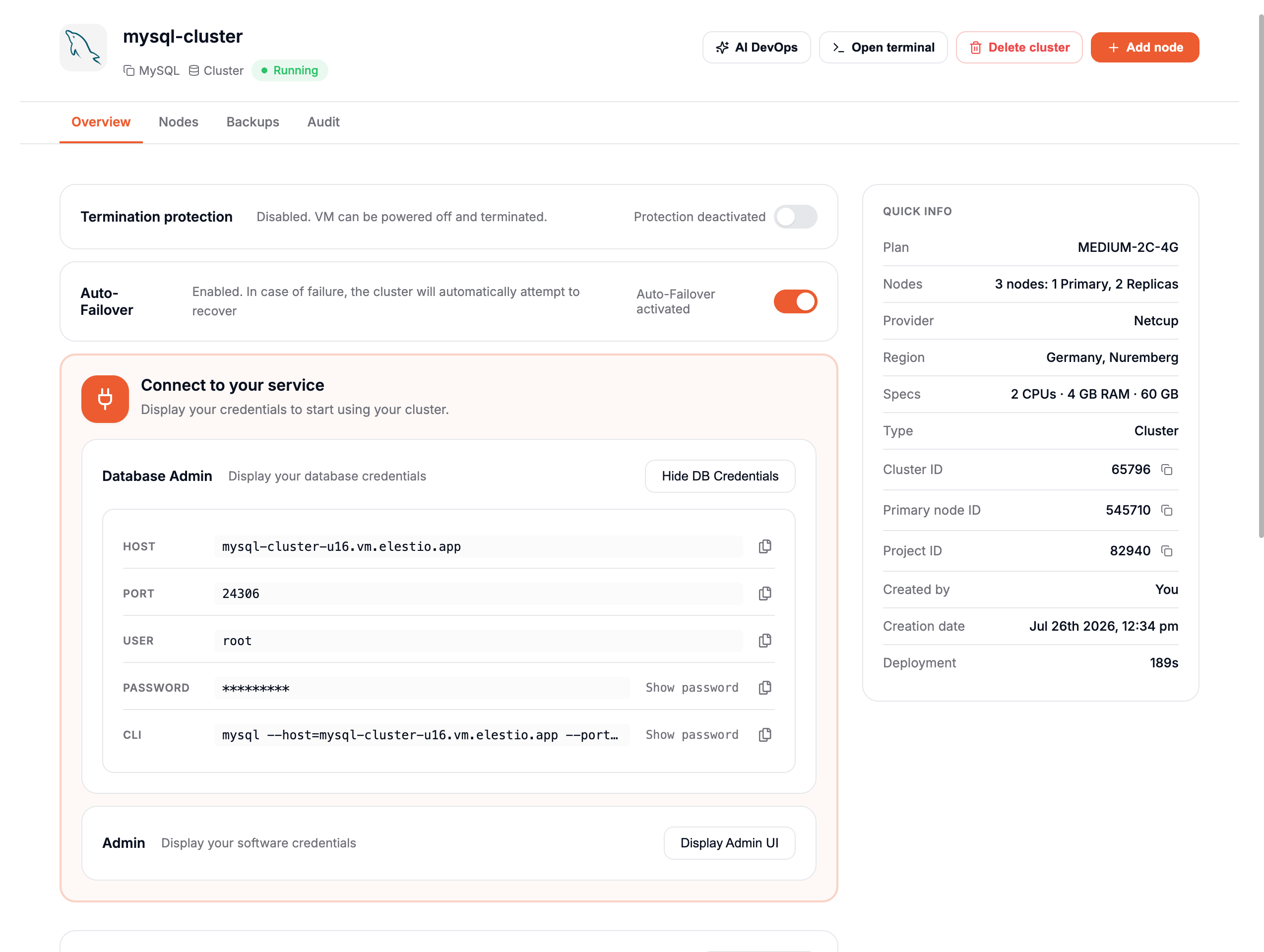The height and width of the screenshot is (952, 1264).
Task: Click the region value Germany, Nuremberg
Action: pos(1112,357)
